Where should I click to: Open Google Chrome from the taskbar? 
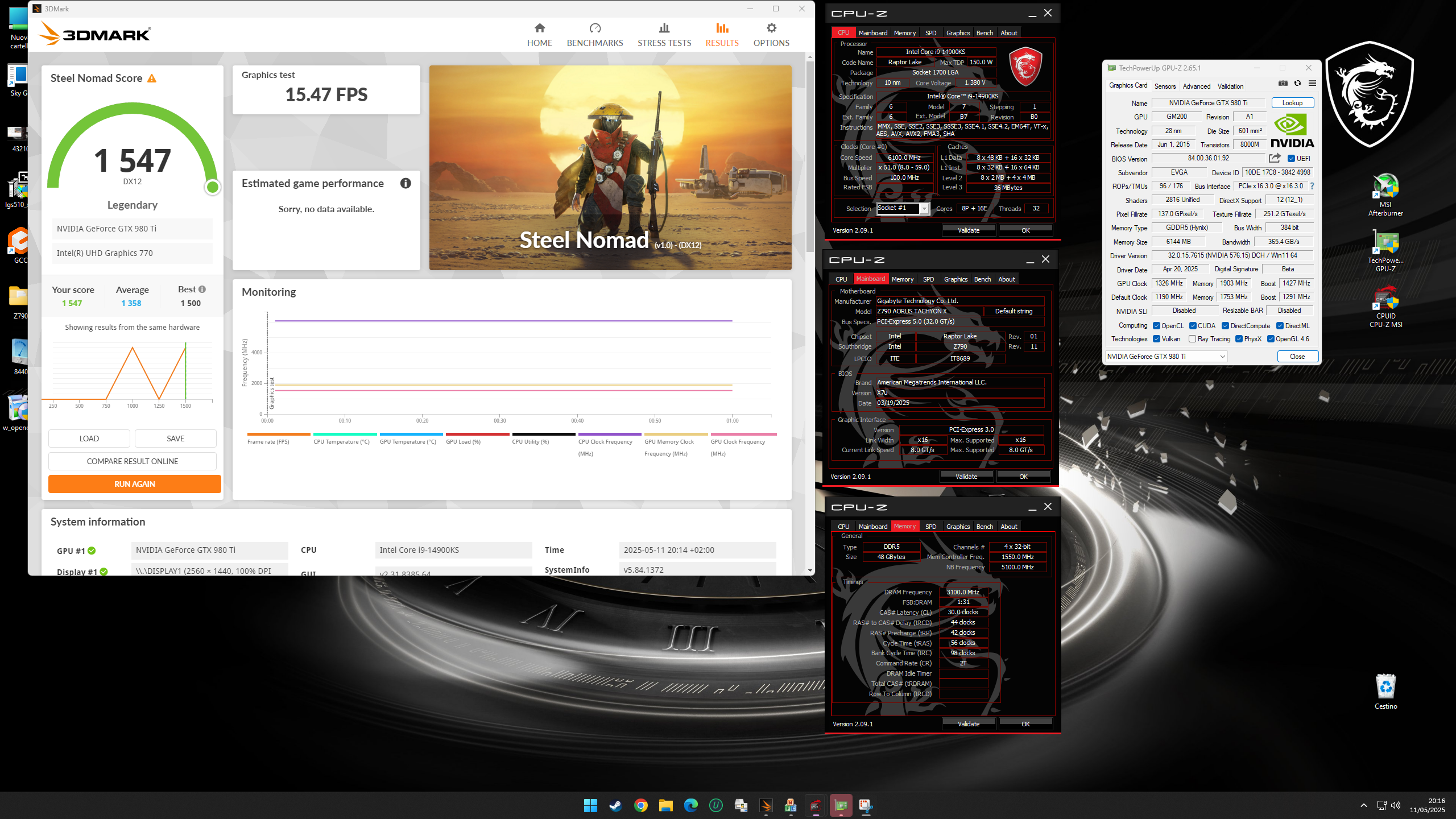click(640, 805)
